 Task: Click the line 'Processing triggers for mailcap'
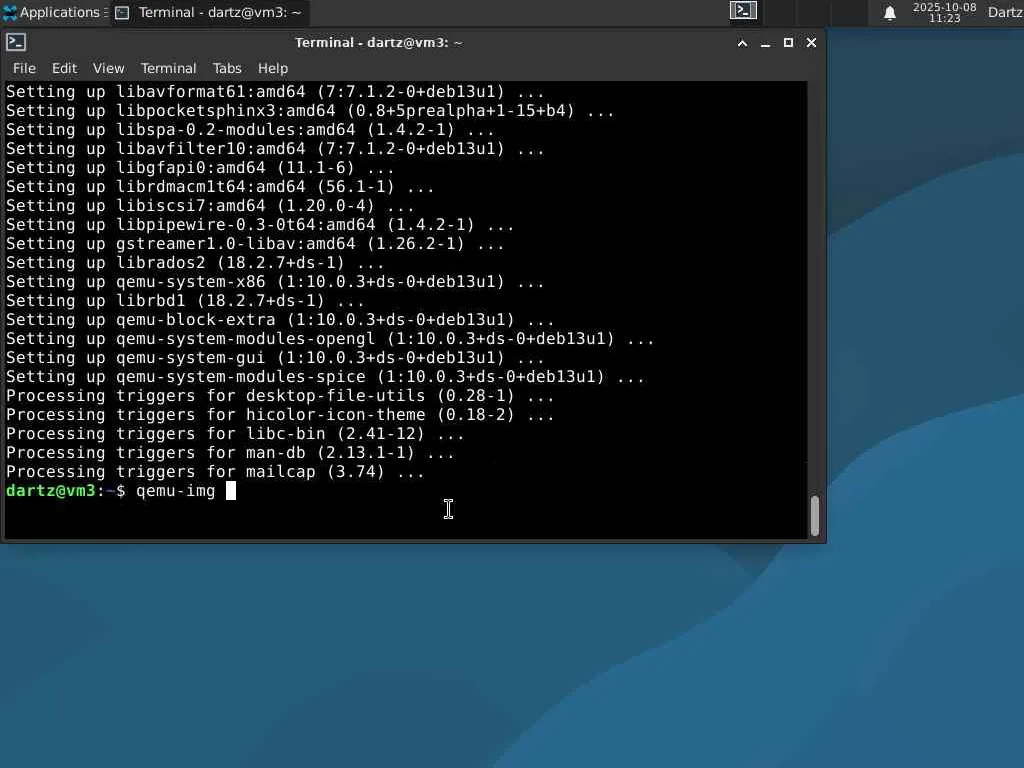tap(215, 472)
